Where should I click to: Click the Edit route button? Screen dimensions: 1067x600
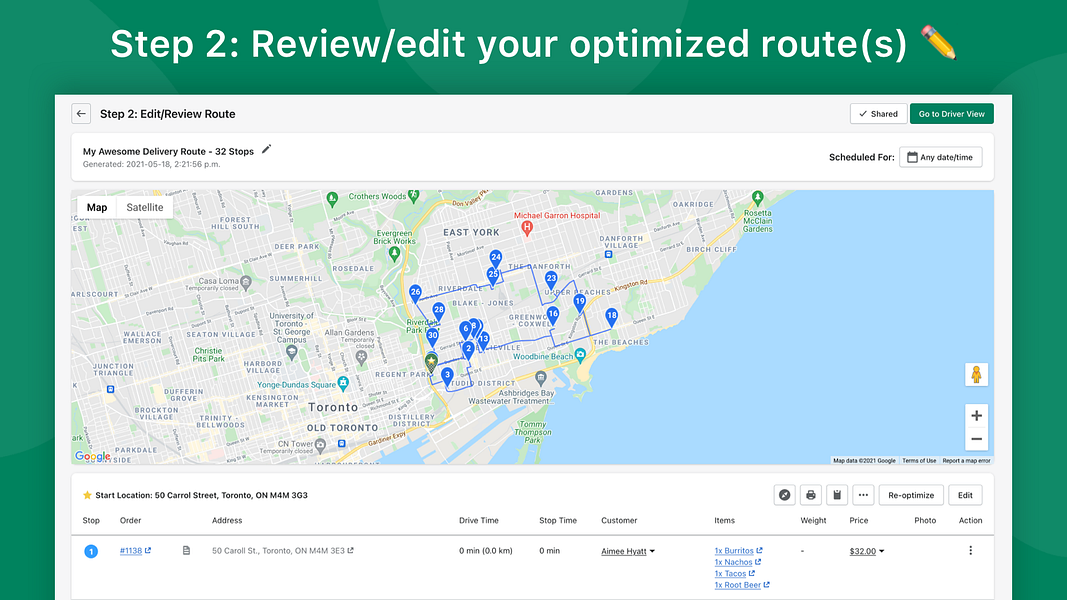click(x=965, y=495)
